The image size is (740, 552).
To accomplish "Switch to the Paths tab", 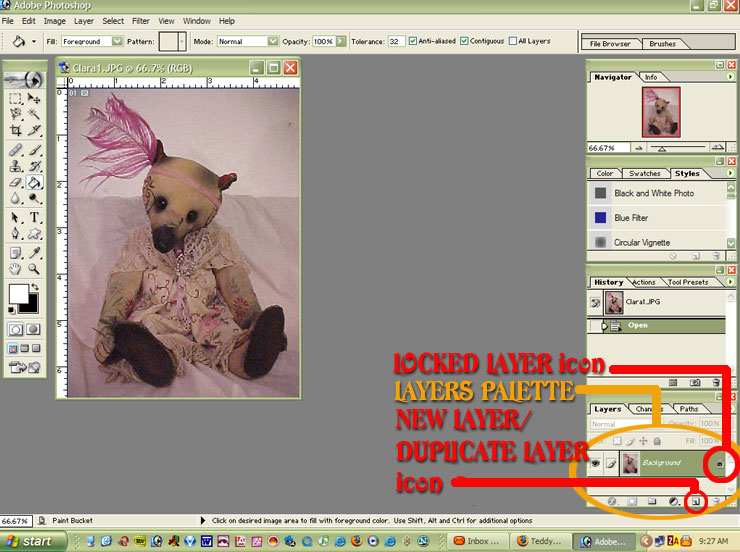I will click(689, 409).
